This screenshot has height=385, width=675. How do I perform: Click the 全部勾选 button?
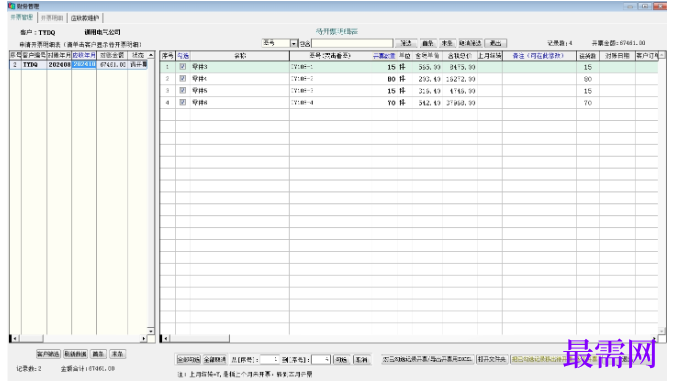189,359
